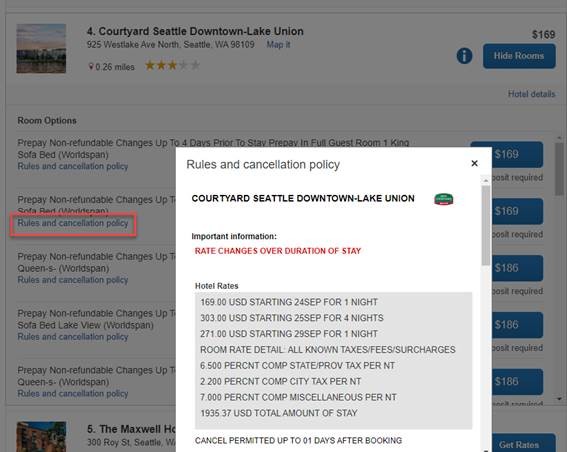Open the Hotel details link
Viewport: 567px width, 452px height.
coord(531,94)
